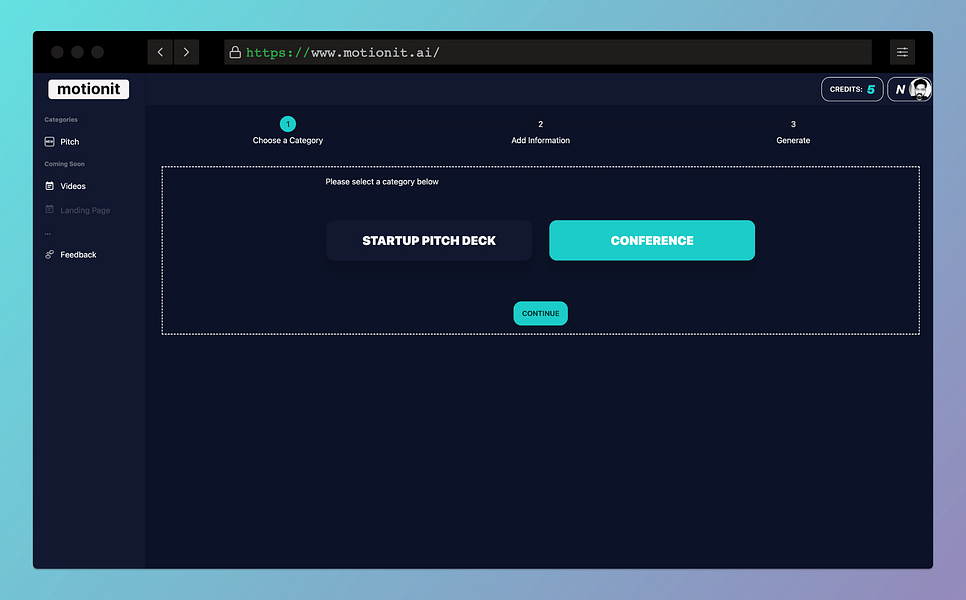This screenshot has width=966, height=600.
Task: Click the 'Coming Soon' sidebar heading
Action: pyautogui.click(x=65, y=164)
